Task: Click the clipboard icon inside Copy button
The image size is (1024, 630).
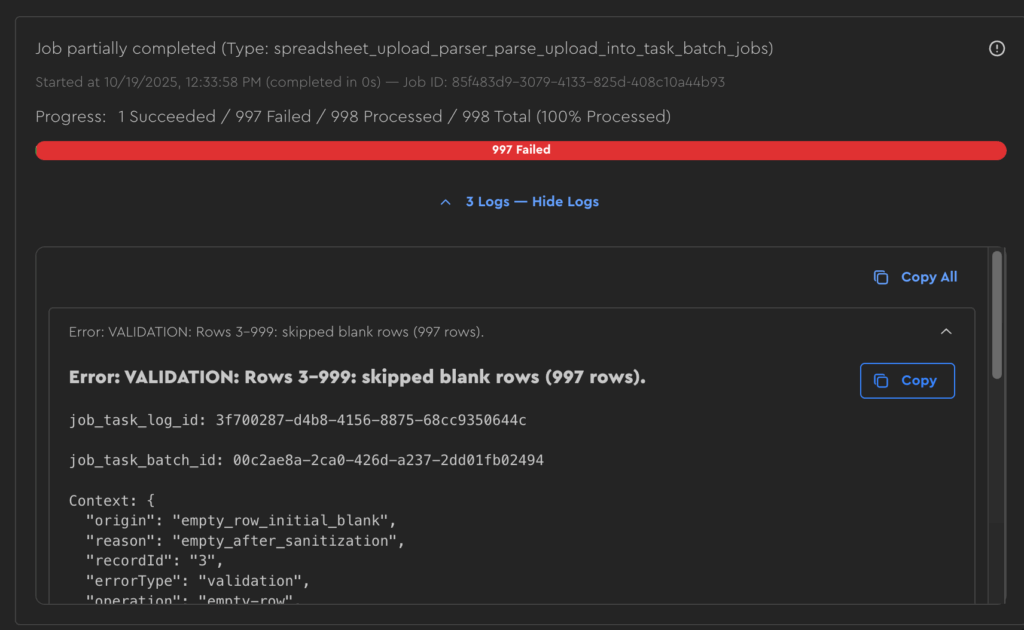Action: tap(881, 381)
